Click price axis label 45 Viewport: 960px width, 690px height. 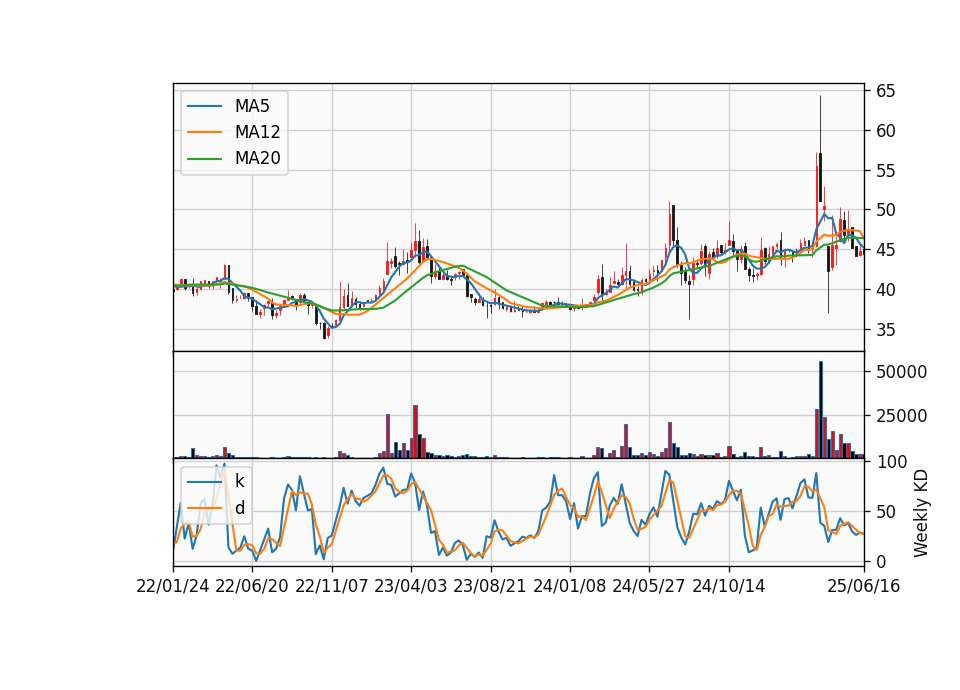click(x=885, y=250)
